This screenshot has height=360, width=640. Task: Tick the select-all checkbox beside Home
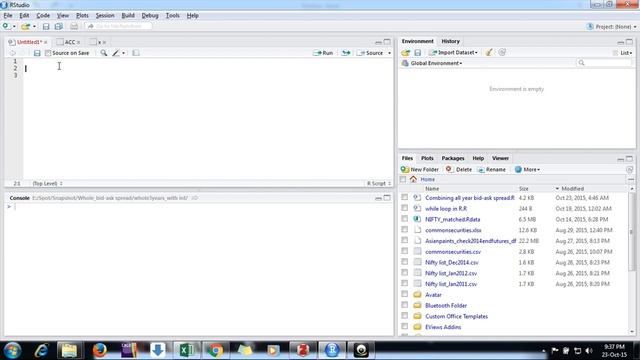coord(403,179)
